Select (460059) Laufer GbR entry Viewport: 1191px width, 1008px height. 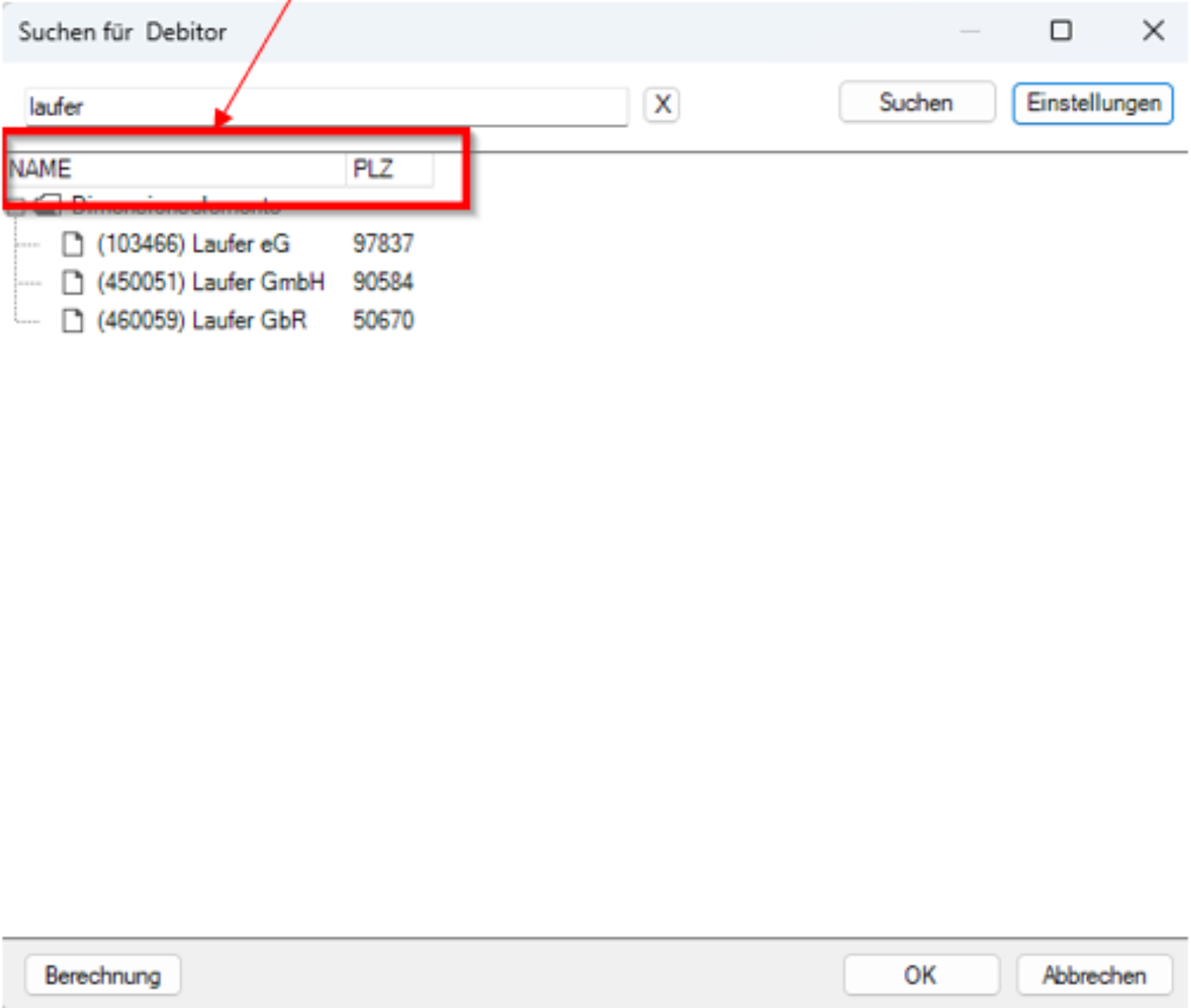point(201,320)
